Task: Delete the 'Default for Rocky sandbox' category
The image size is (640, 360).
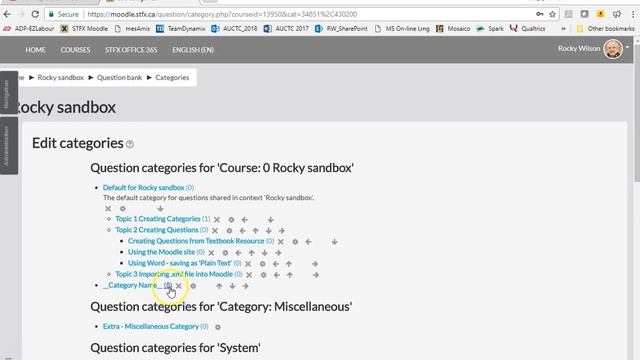Action: click(108, 209)
